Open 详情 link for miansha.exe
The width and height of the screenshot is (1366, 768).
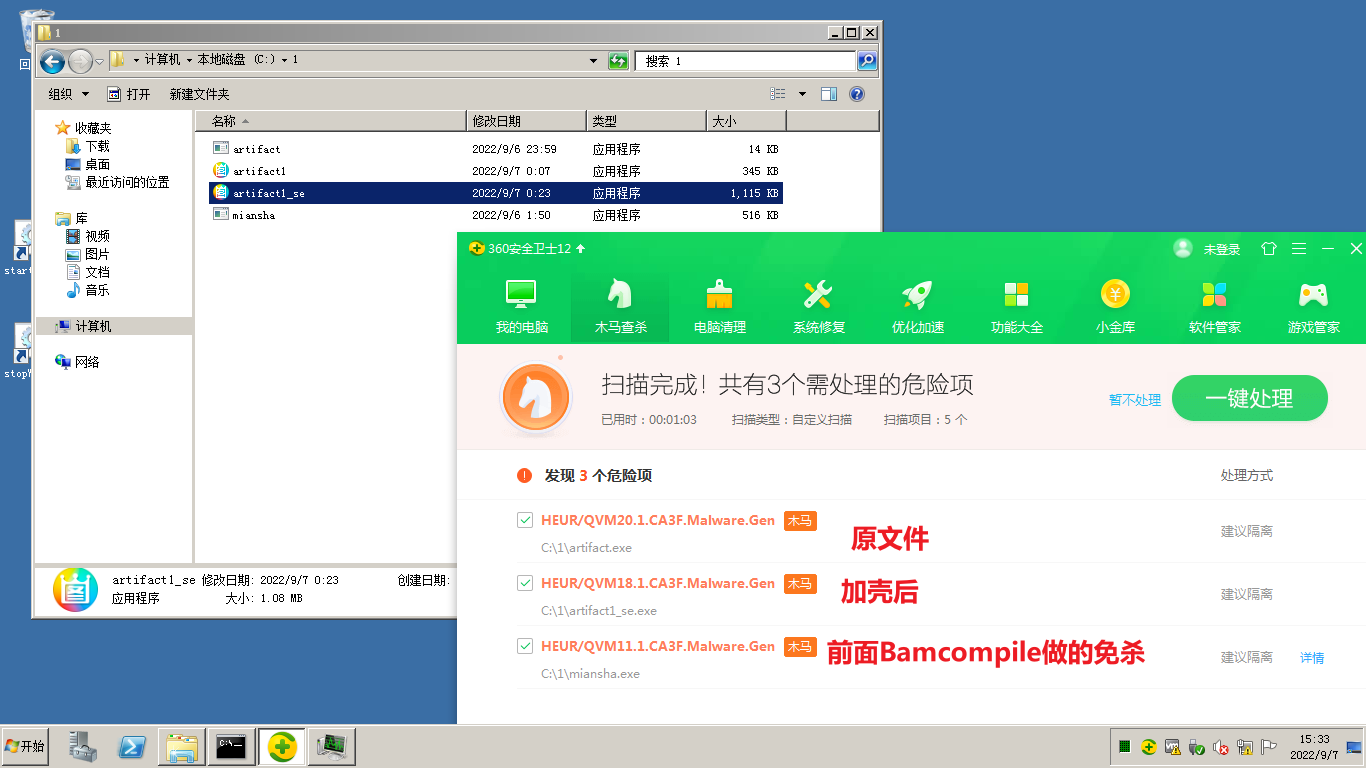pos(1312,657)
